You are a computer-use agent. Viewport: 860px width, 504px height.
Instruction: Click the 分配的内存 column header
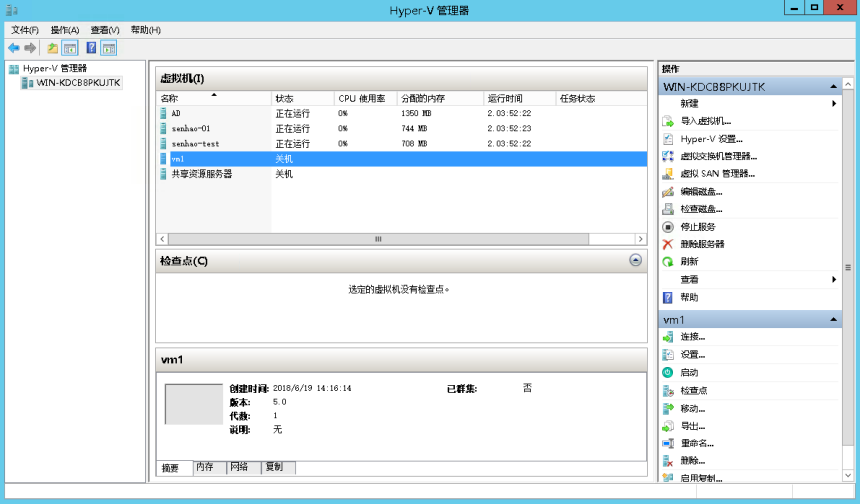tap(440, 99)
